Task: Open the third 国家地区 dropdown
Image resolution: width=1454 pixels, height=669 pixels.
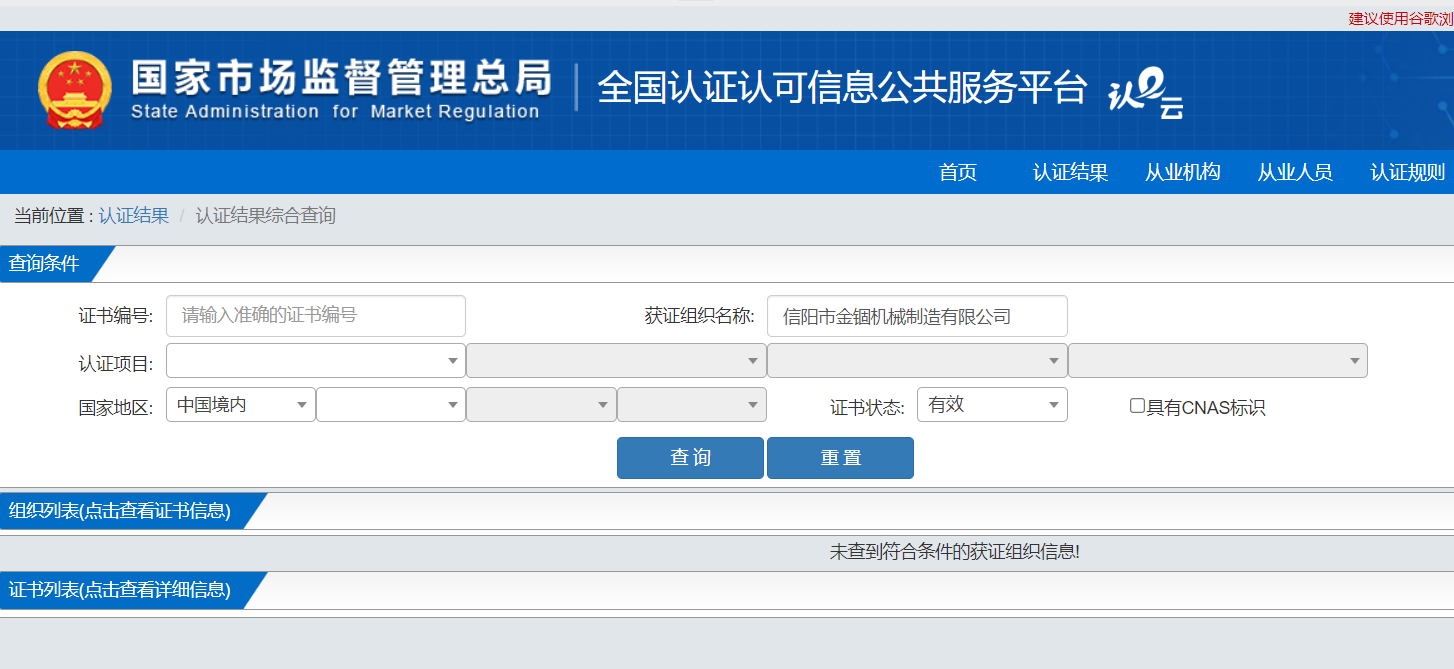Action: pyautogui.click(x=541, y=405)
